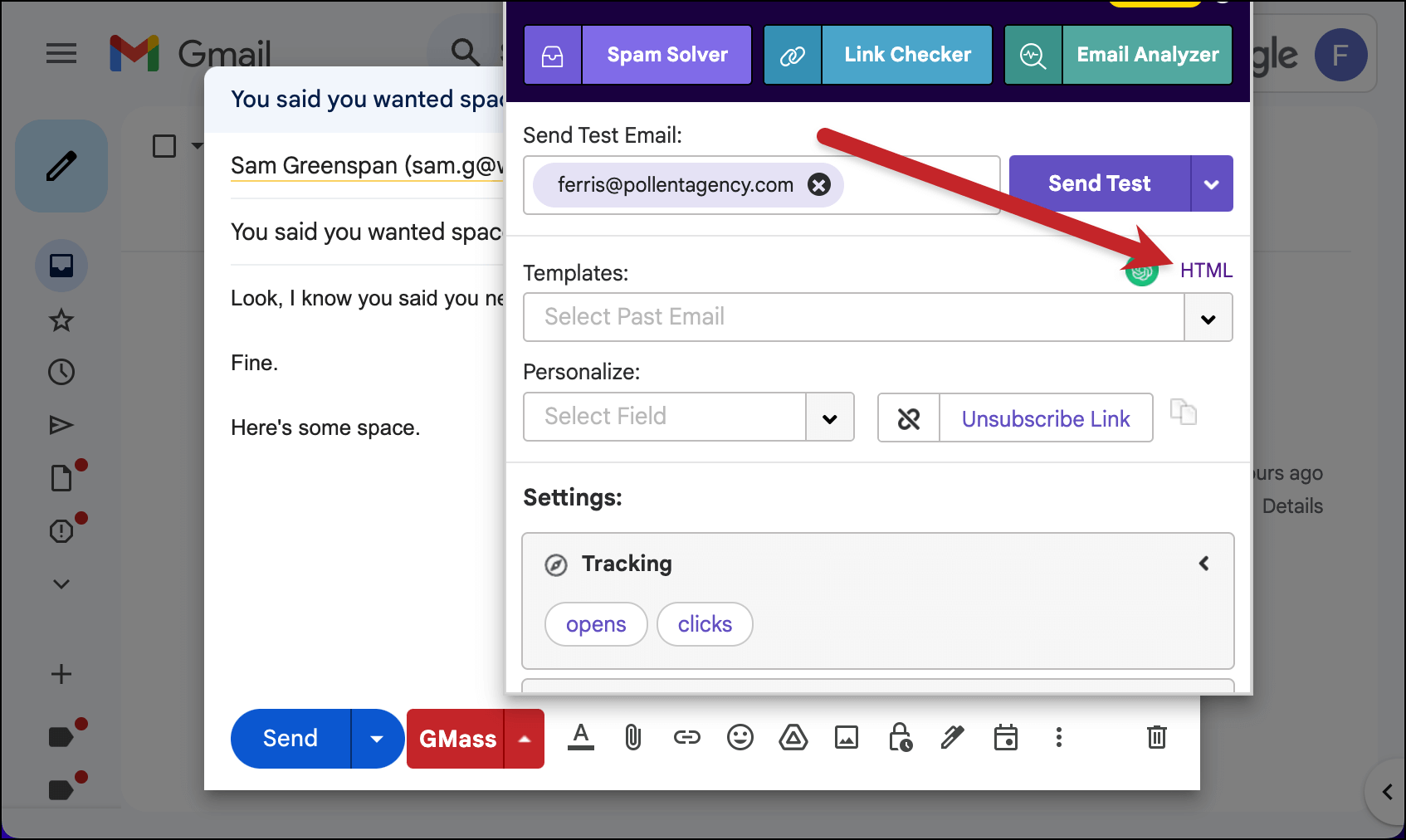1406x840 pixels.
Task: Click the Email Analyzer magnifier icon
Action: [1033, 55]
